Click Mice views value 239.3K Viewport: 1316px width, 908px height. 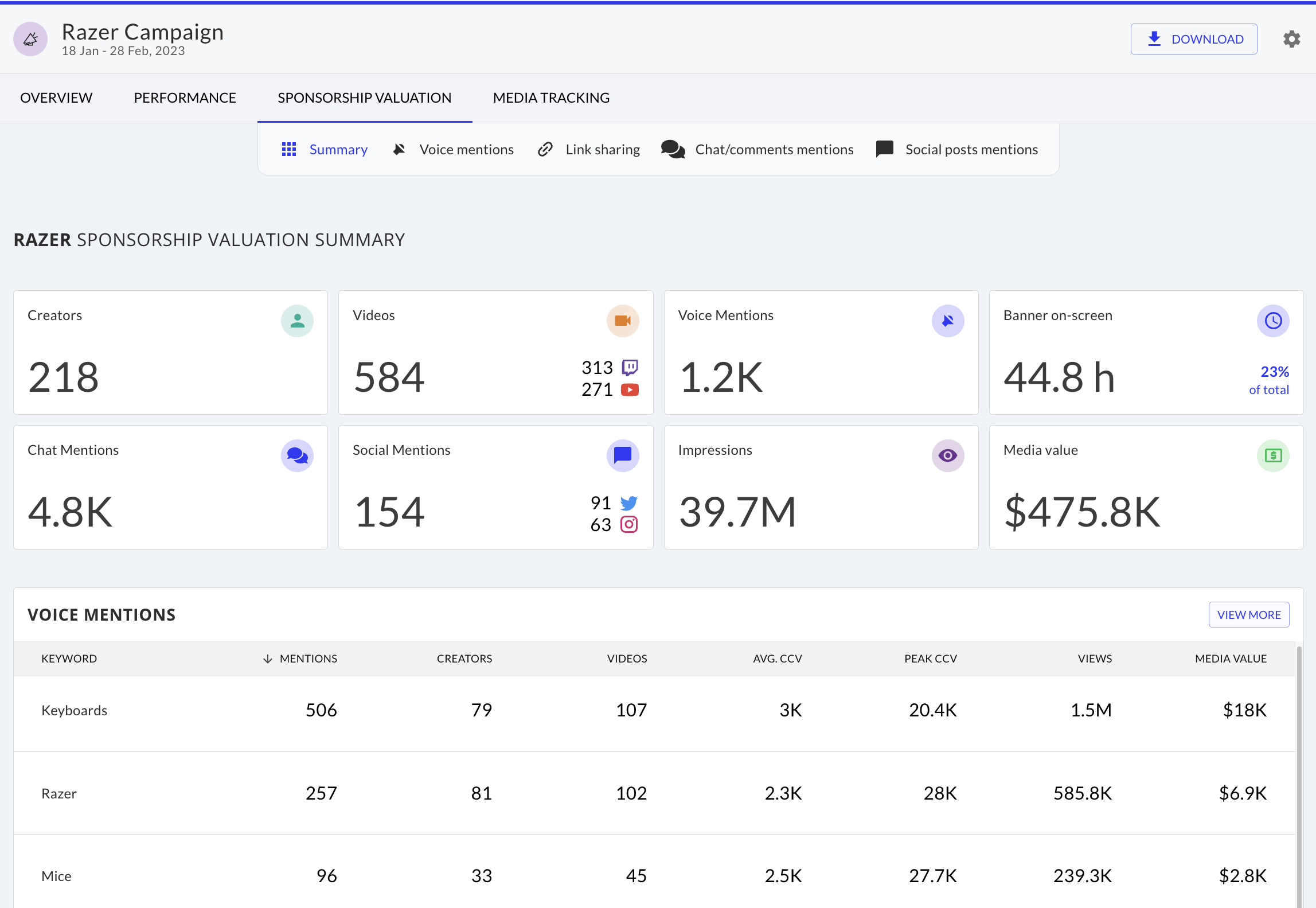tap(1083, 876)
